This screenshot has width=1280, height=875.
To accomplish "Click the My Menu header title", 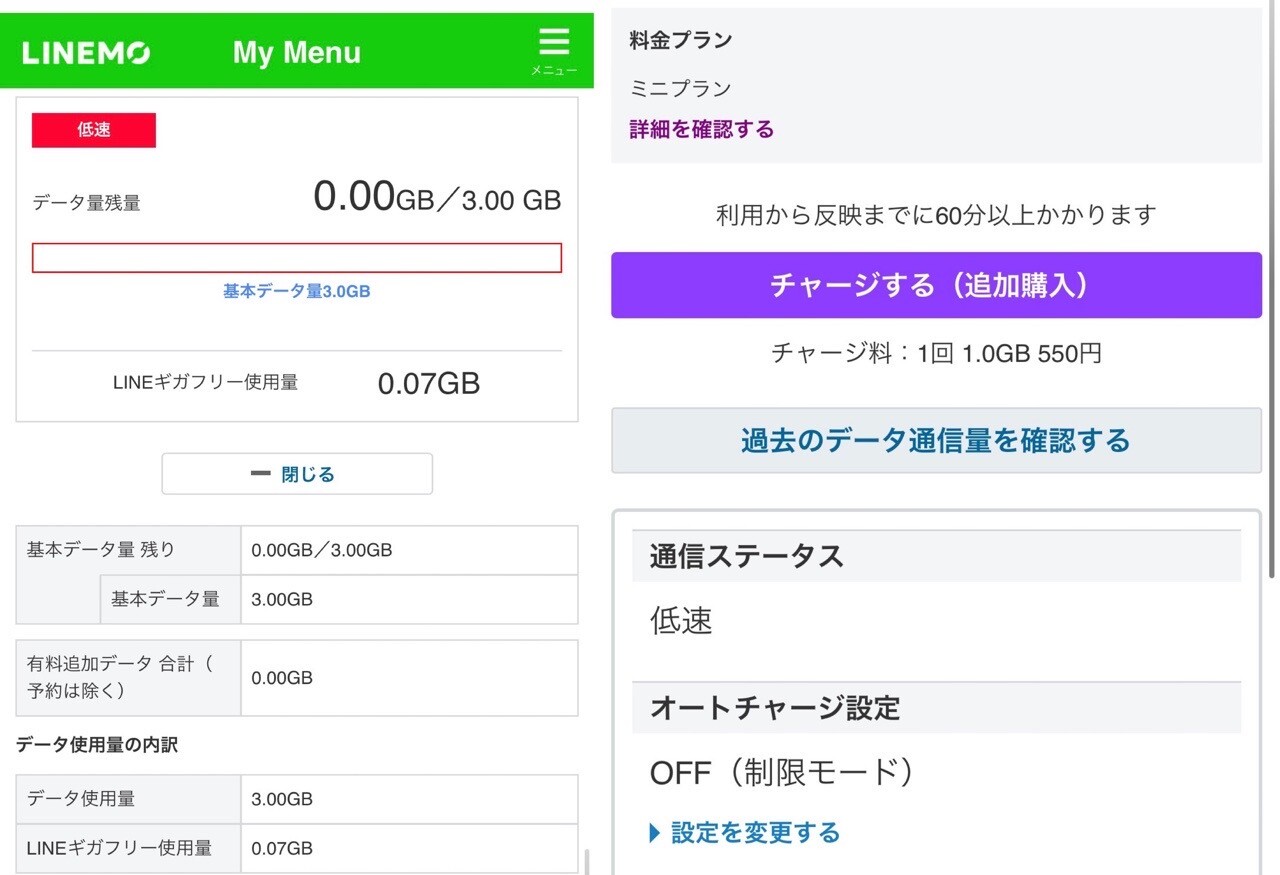I will point(297,52).
